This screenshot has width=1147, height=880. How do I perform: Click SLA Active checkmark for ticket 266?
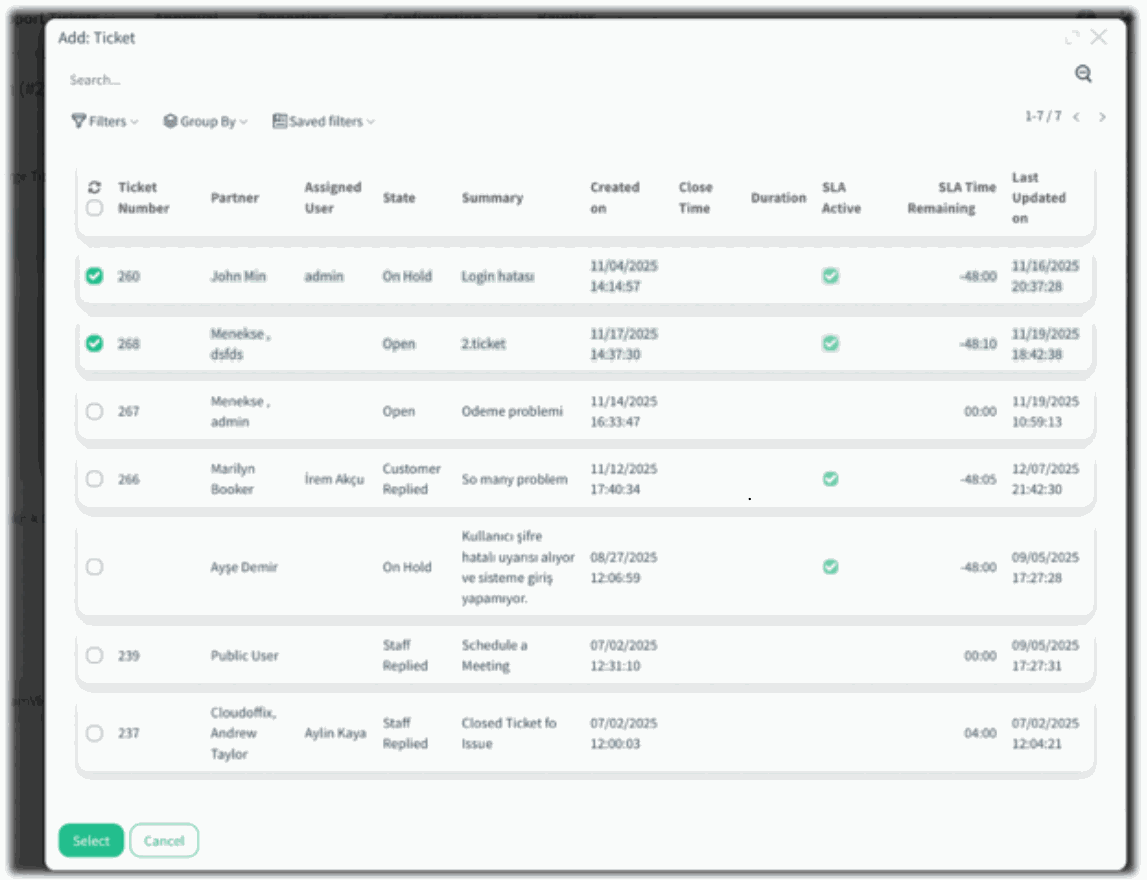click(830, 479)
